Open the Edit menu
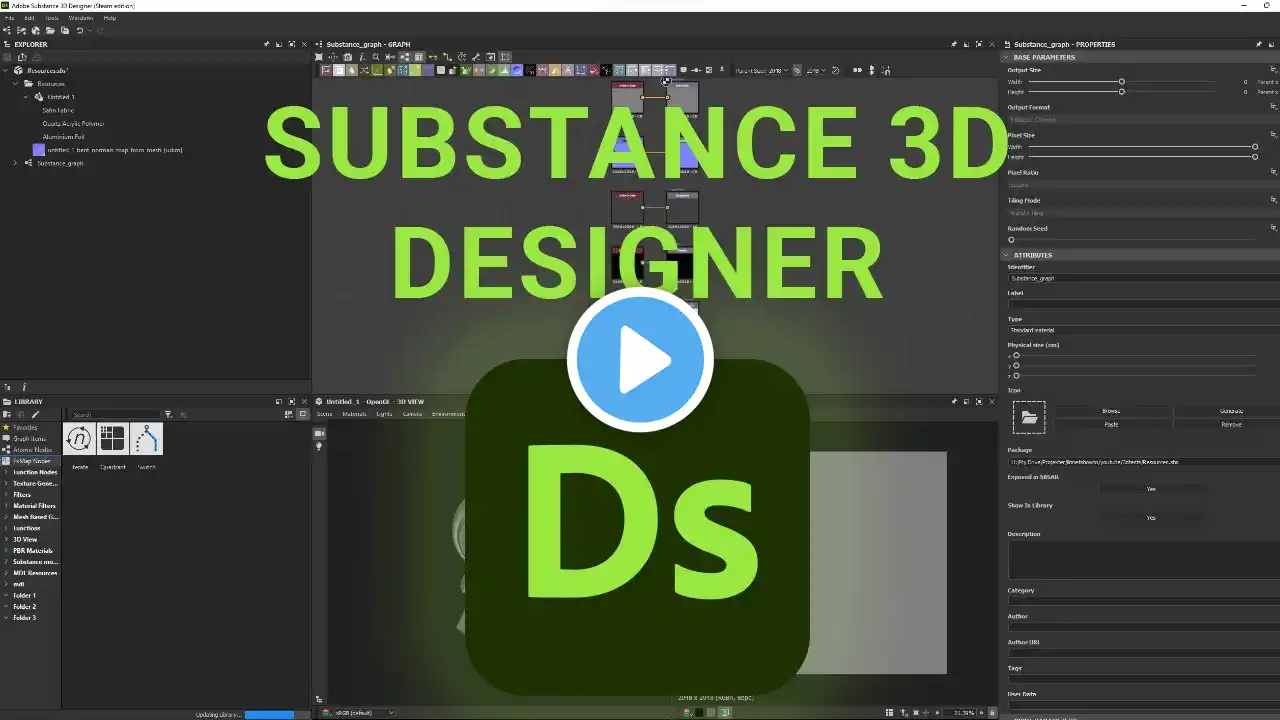Screen dimensions: 1280x720 (29, 18)
